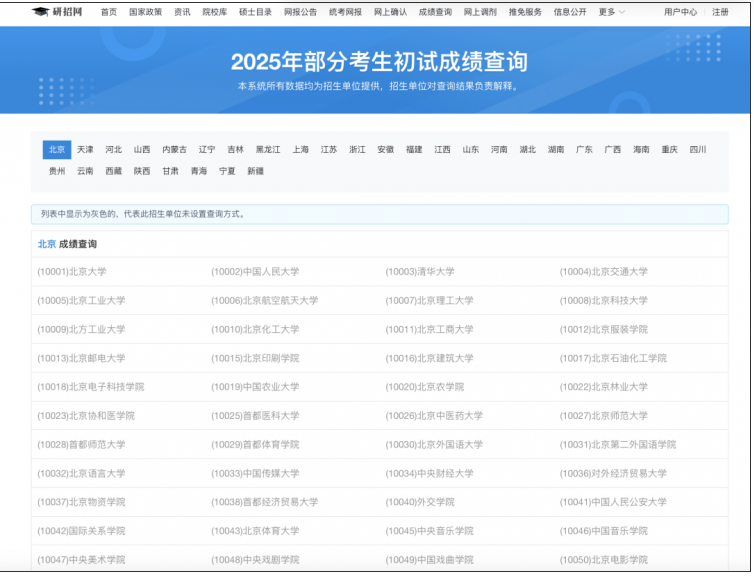Image resolution: width=754 pixels, height=577 pixels.
Task: Click (10002)中国人民大学 entry
Action: tap(255, 272)
